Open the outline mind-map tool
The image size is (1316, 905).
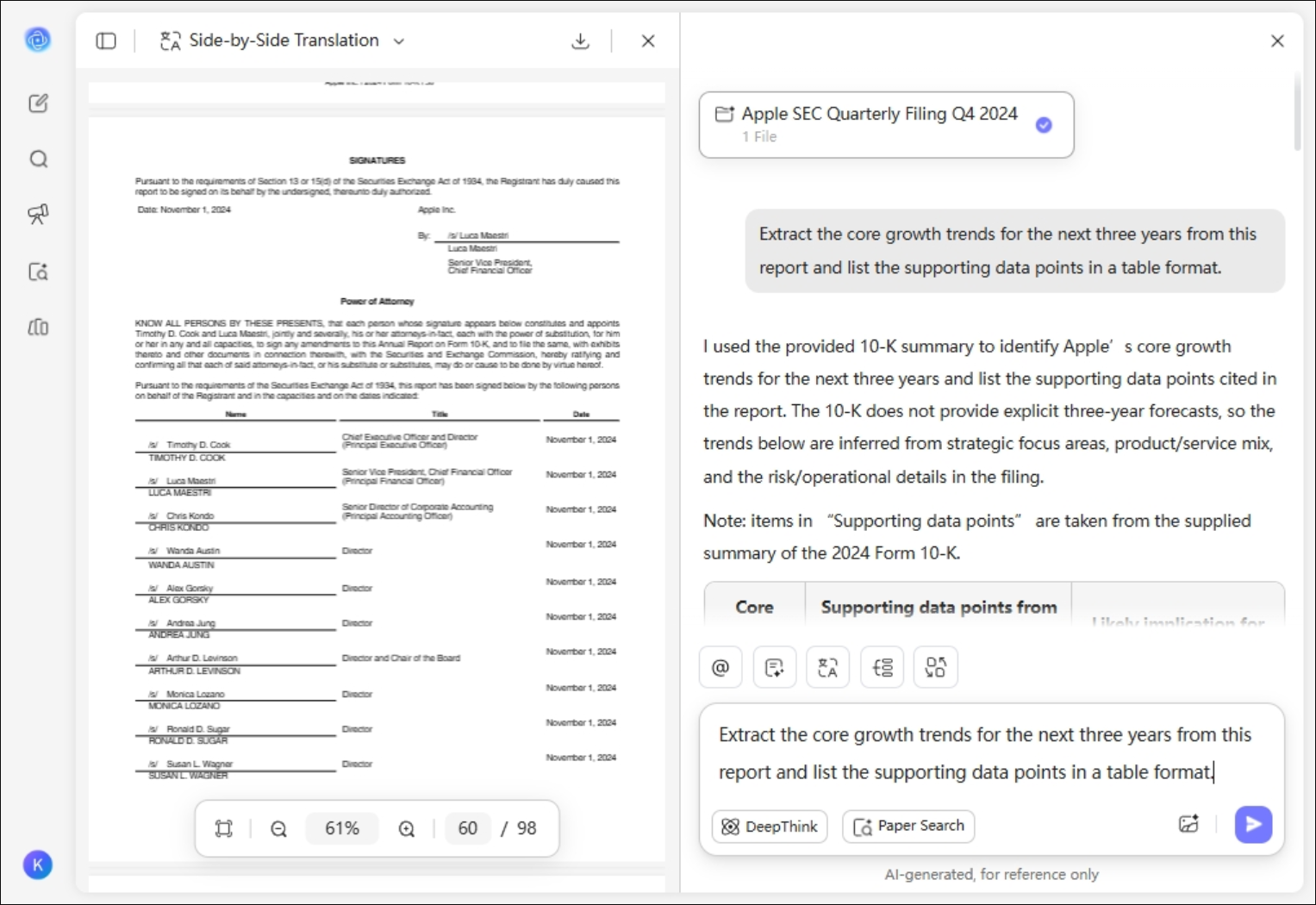coord(882,667)
